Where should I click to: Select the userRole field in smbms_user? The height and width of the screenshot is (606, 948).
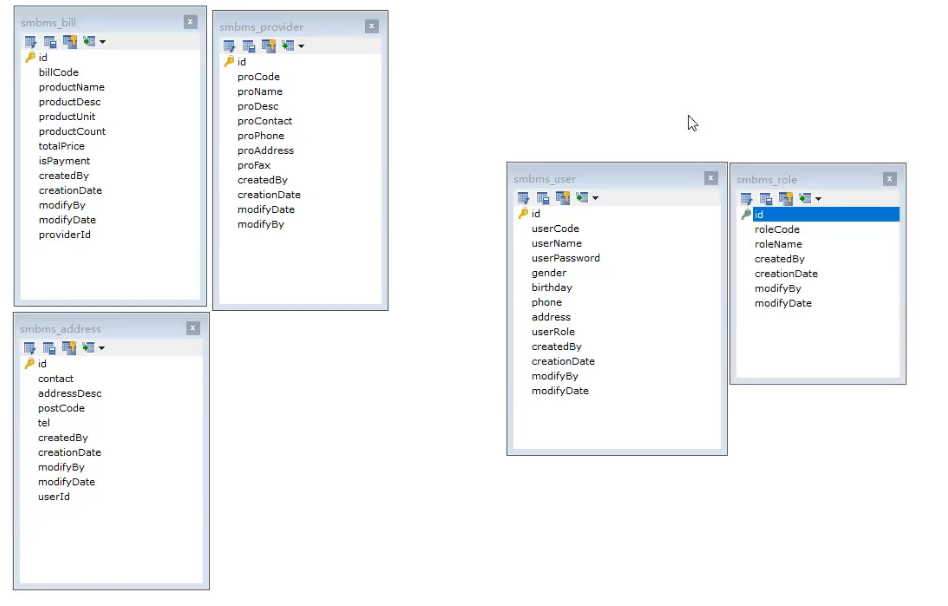(x=553, y=332)
